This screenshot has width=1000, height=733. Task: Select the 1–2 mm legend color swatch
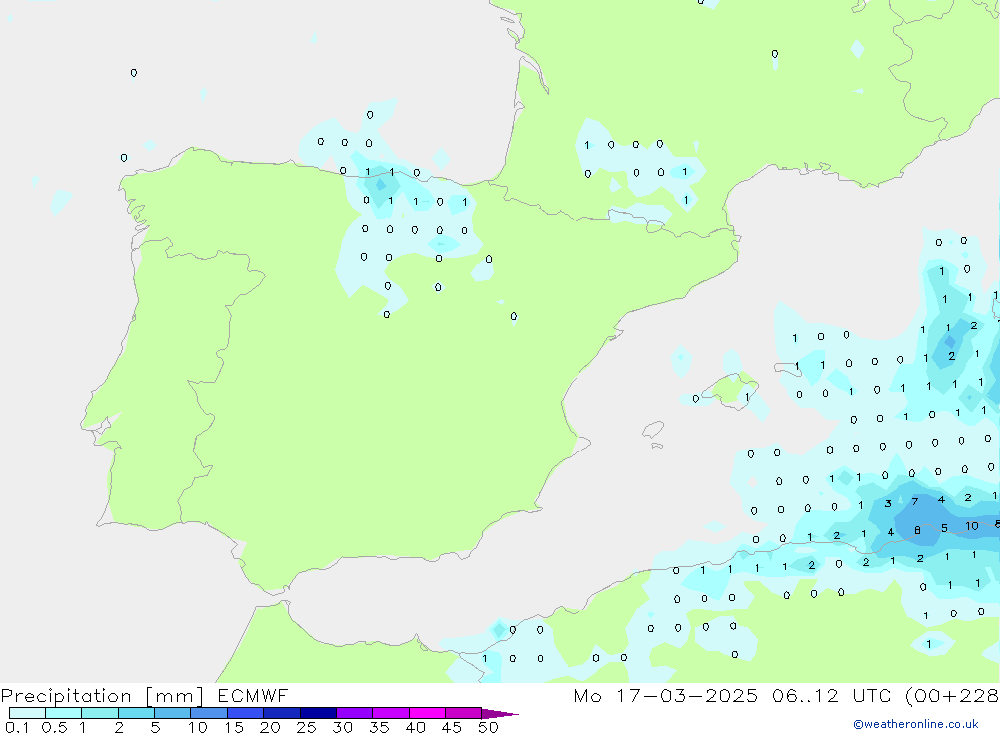(100, 713)
